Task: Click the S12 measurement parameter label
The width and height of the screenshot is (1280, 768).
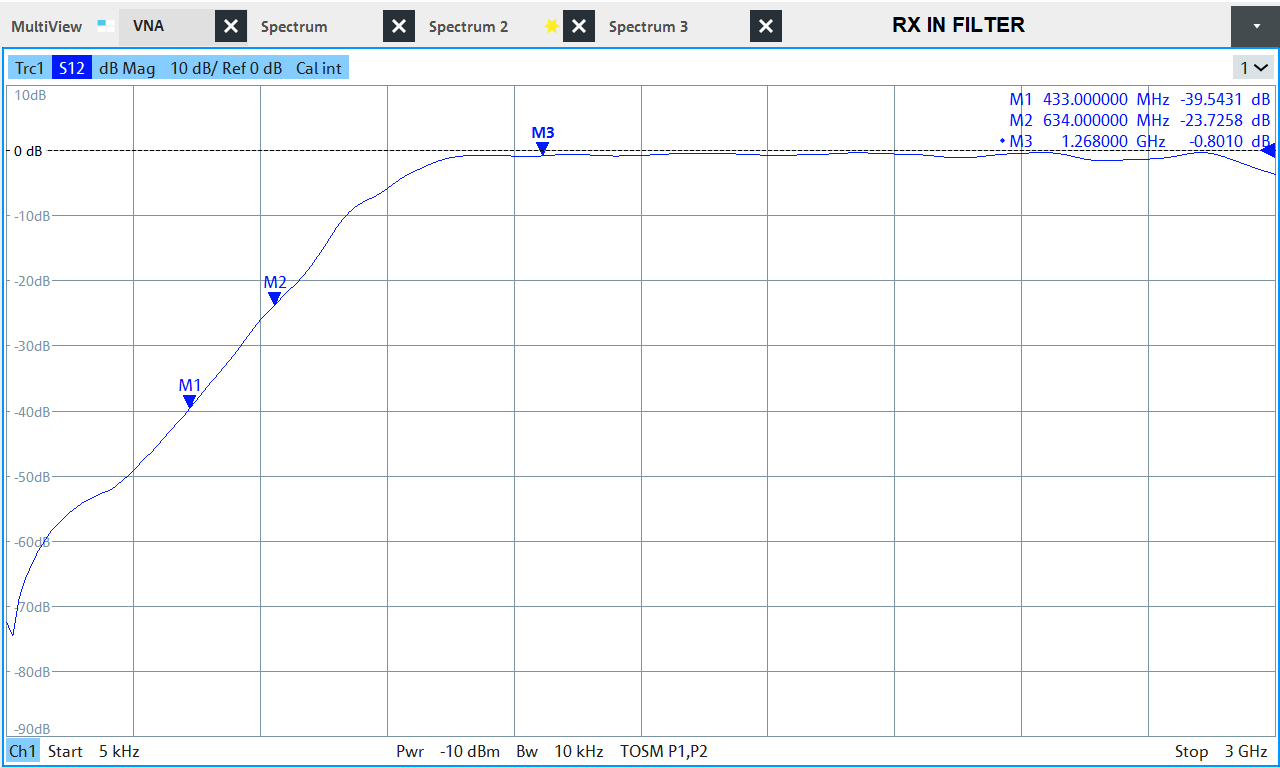Action: [x=71, y=68]
